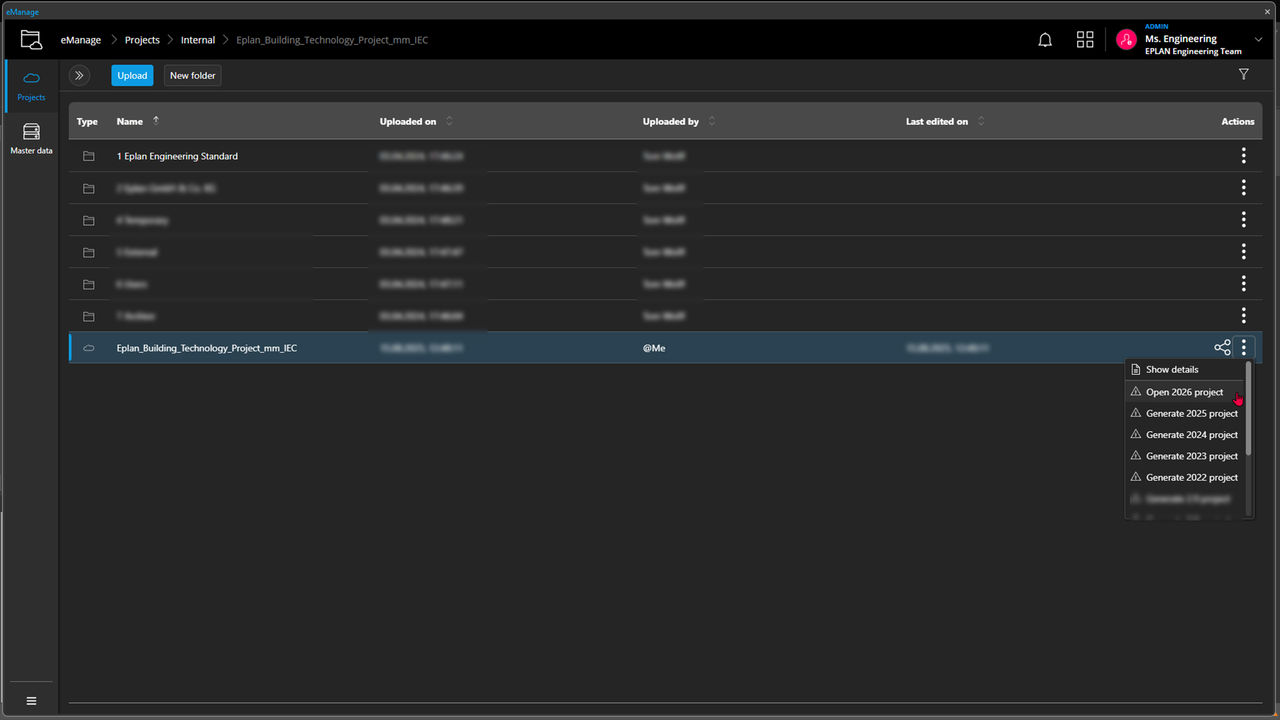Open the 1 Eplan Engineering Standard folder

[x=177, y=156]
